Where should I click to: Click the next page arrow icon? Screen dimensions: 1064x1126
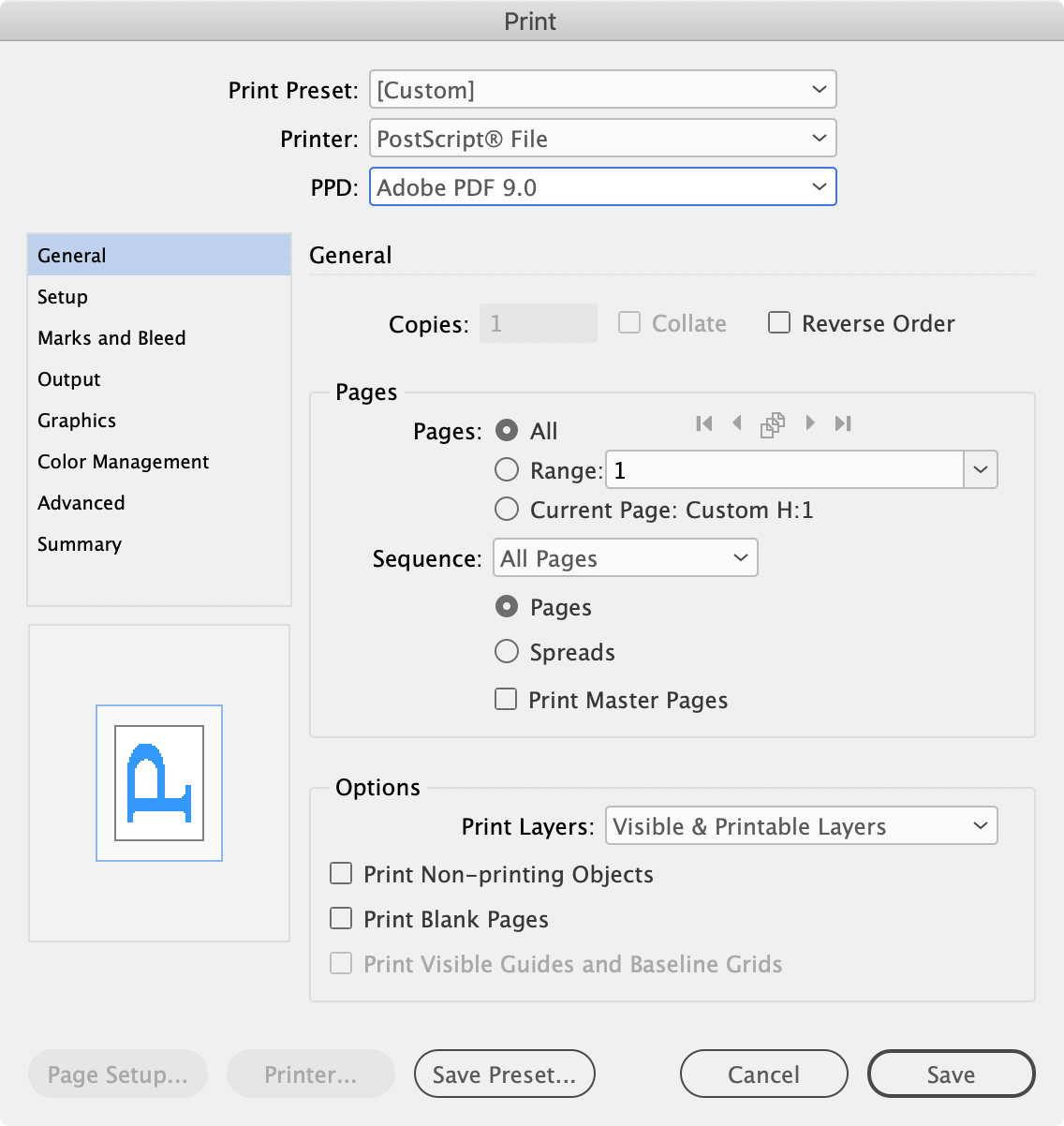tap(808, 423)
